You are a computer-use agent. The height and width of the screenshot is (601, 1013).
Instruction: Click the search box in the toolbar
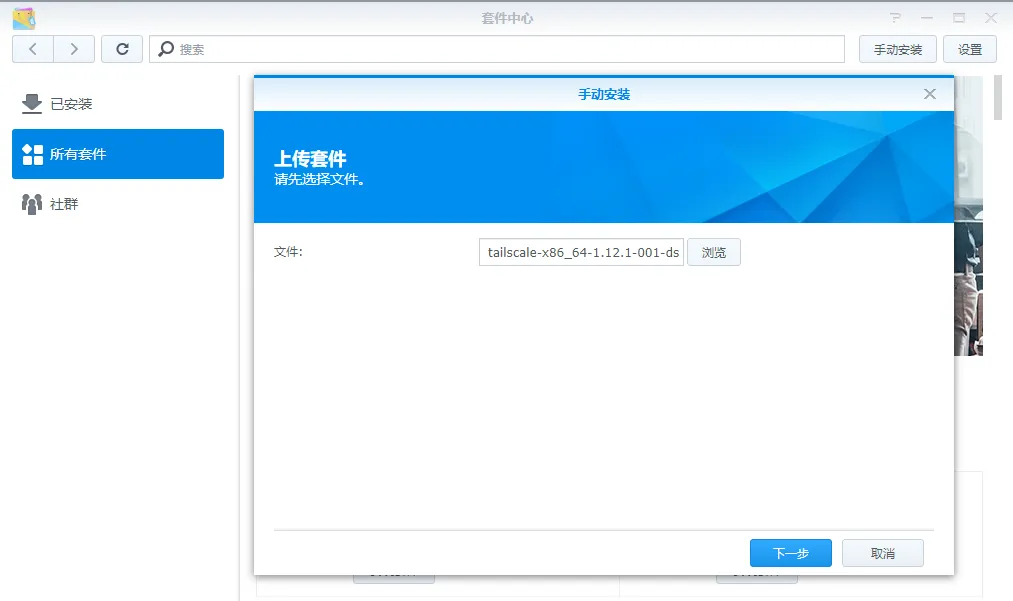point(497,49)
